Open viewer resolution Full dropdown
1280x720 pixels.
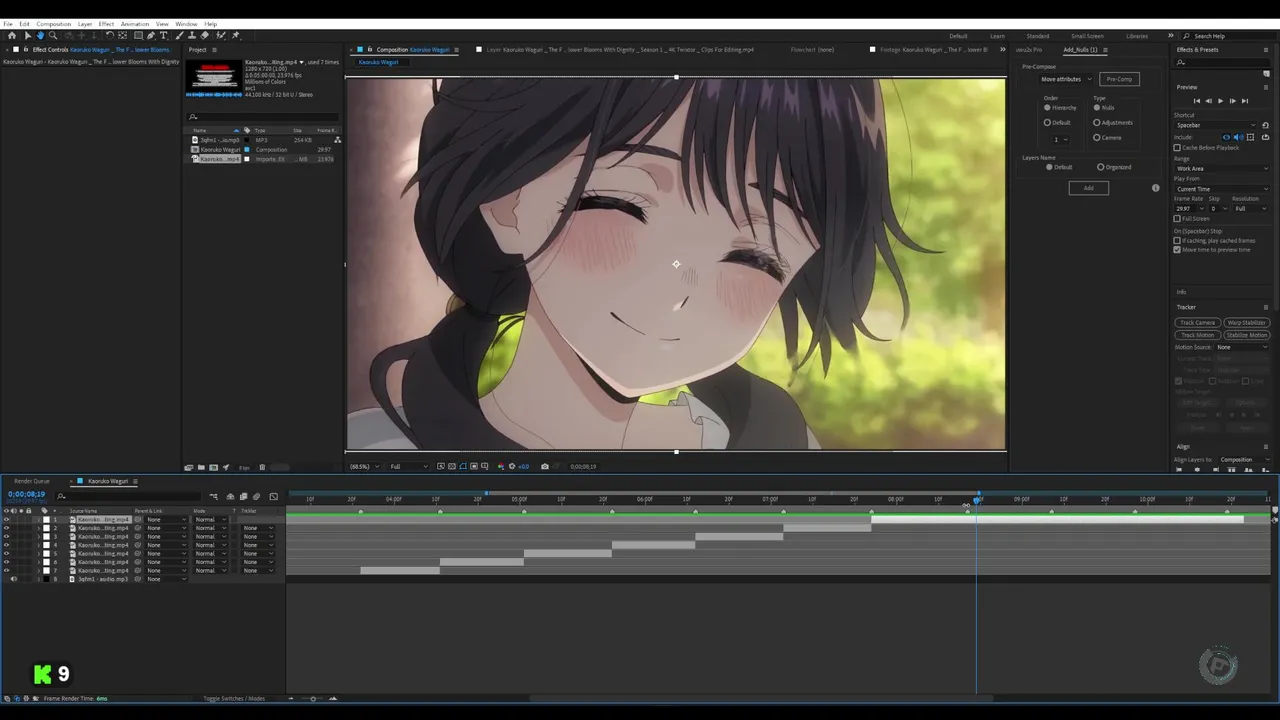[408, 466]
